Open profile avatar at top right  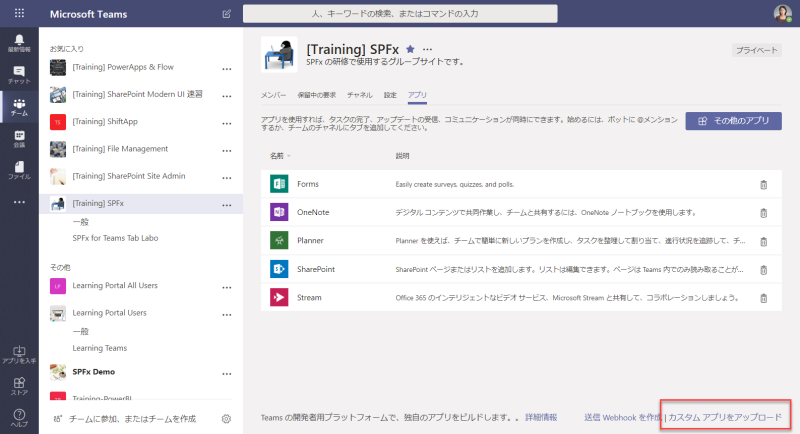point(783,14)
